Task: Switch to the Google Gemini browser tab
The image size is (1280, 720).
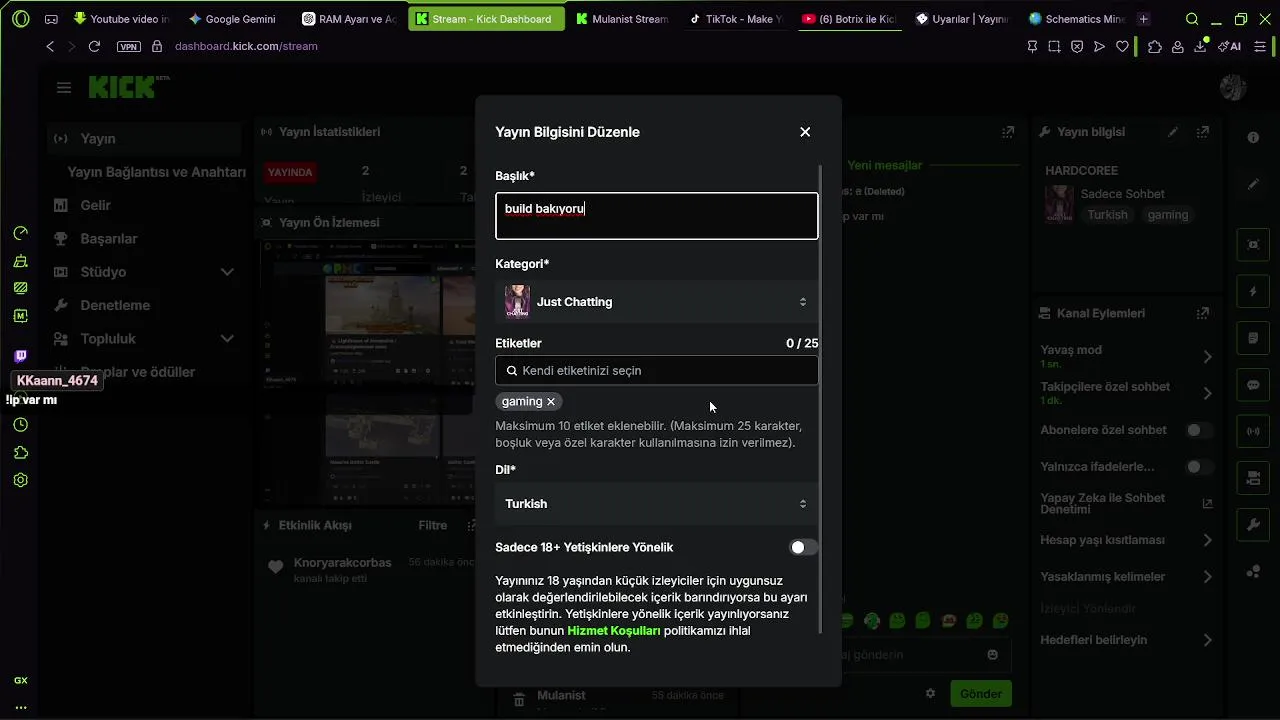Action: pyautogui.click(x=232, y=19)
